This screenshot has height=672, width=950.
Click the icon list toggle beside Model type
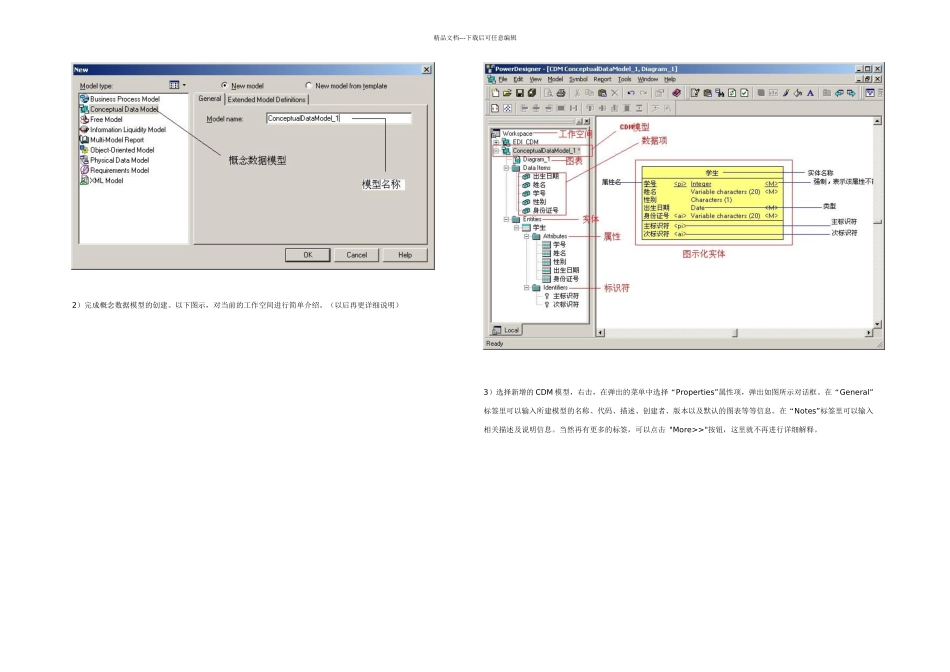174,85
